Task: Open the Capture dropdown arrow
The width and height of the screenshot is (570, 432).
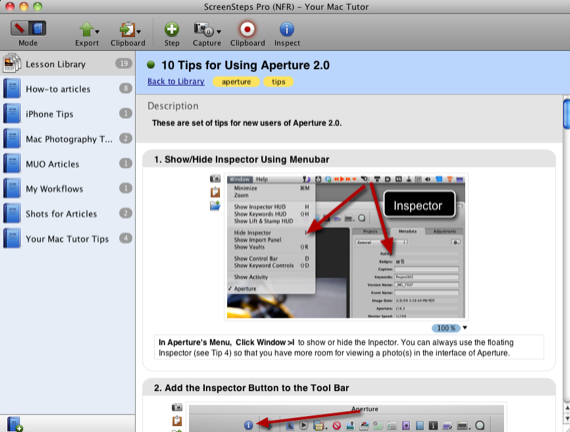Action: [x=219, y=32]
